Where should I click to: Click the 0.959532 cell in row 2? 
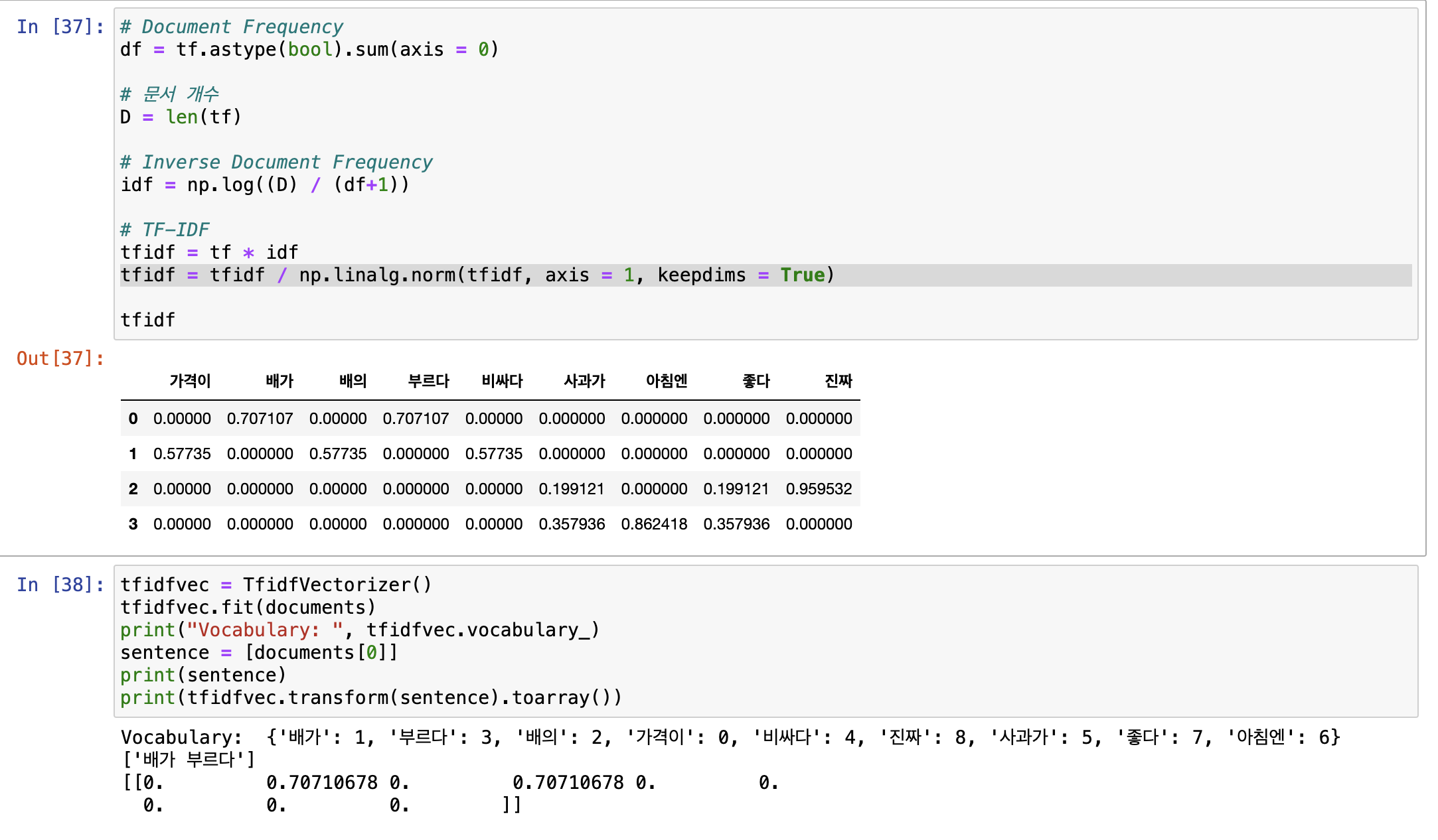pos(819,489)
